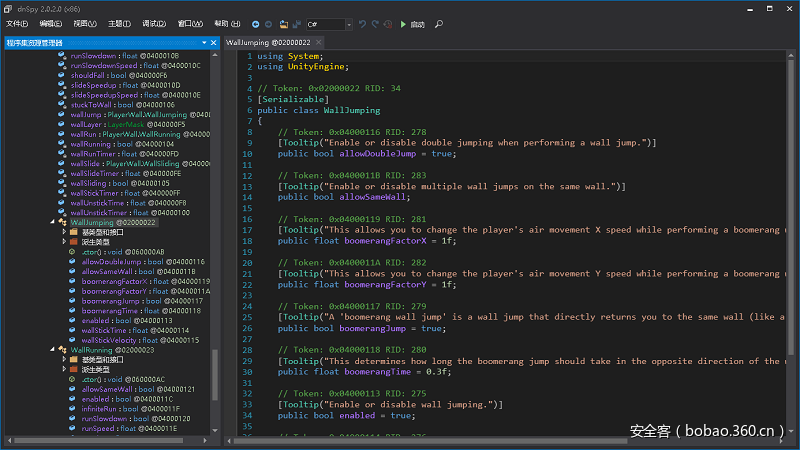Select the WallJumping @02000022 tab

[268, 43]
